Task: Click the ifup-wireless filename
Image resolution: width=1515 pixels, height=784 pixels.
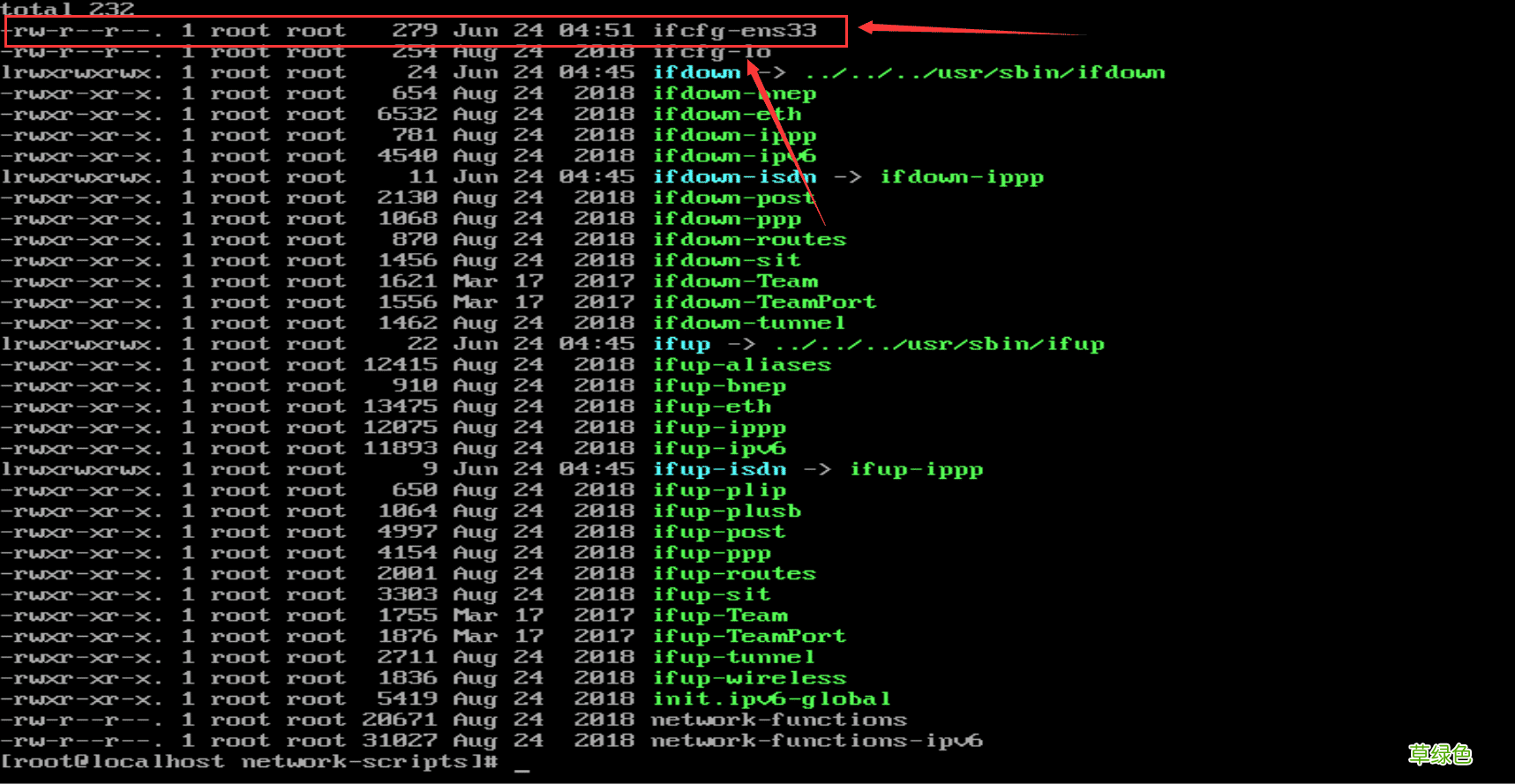Action: click(749, 678)
